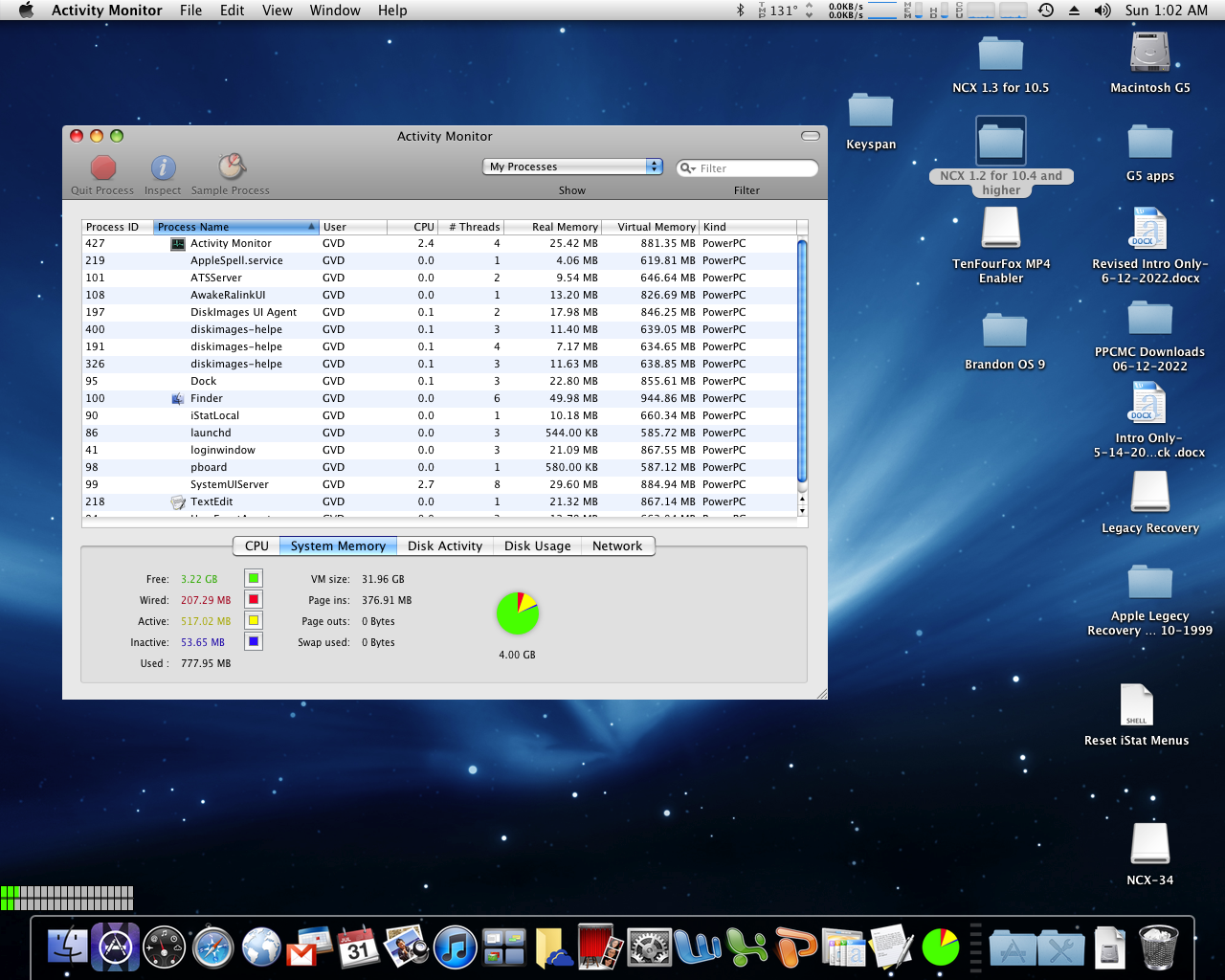
Task: Sort by the # Threads column header
Action: click(x=471, y=227)
